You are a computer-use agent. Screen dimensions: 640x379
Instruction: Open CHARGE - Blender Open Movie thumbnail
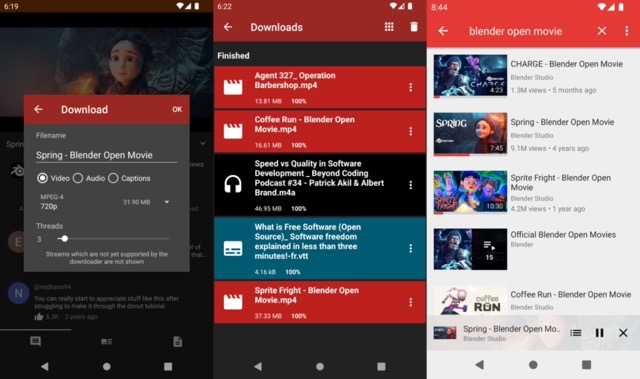470,76
